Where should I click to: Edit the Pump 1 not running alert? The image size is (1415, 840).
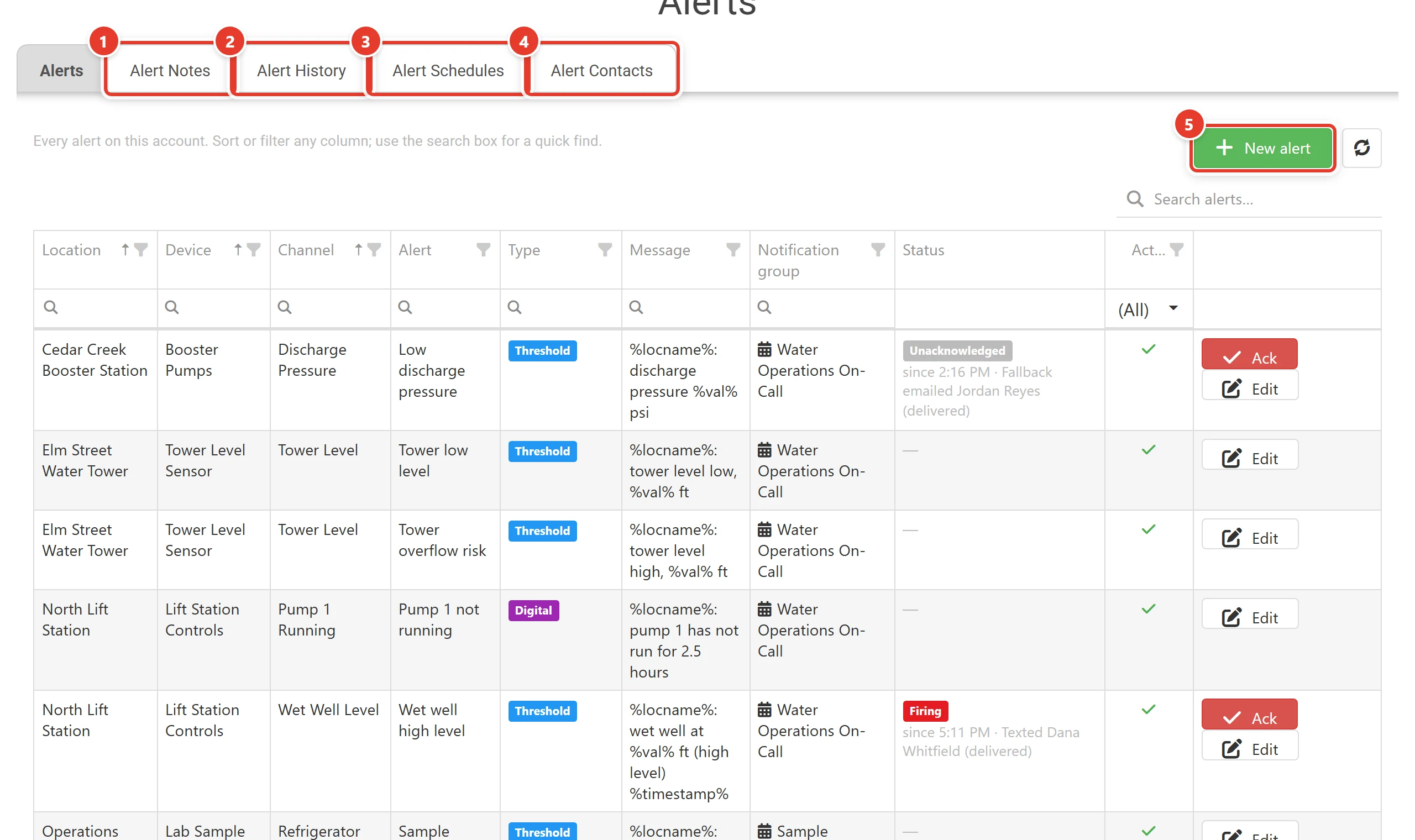pyautogui.click(x=1249, y=614)
